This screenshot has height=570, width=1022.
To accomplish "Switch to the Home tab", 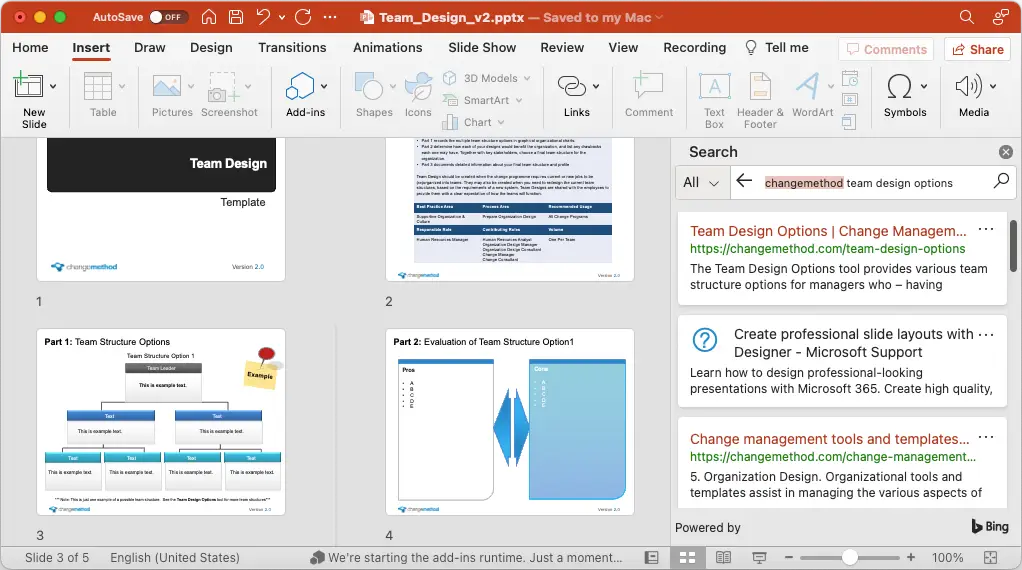I will coord(30,48).
